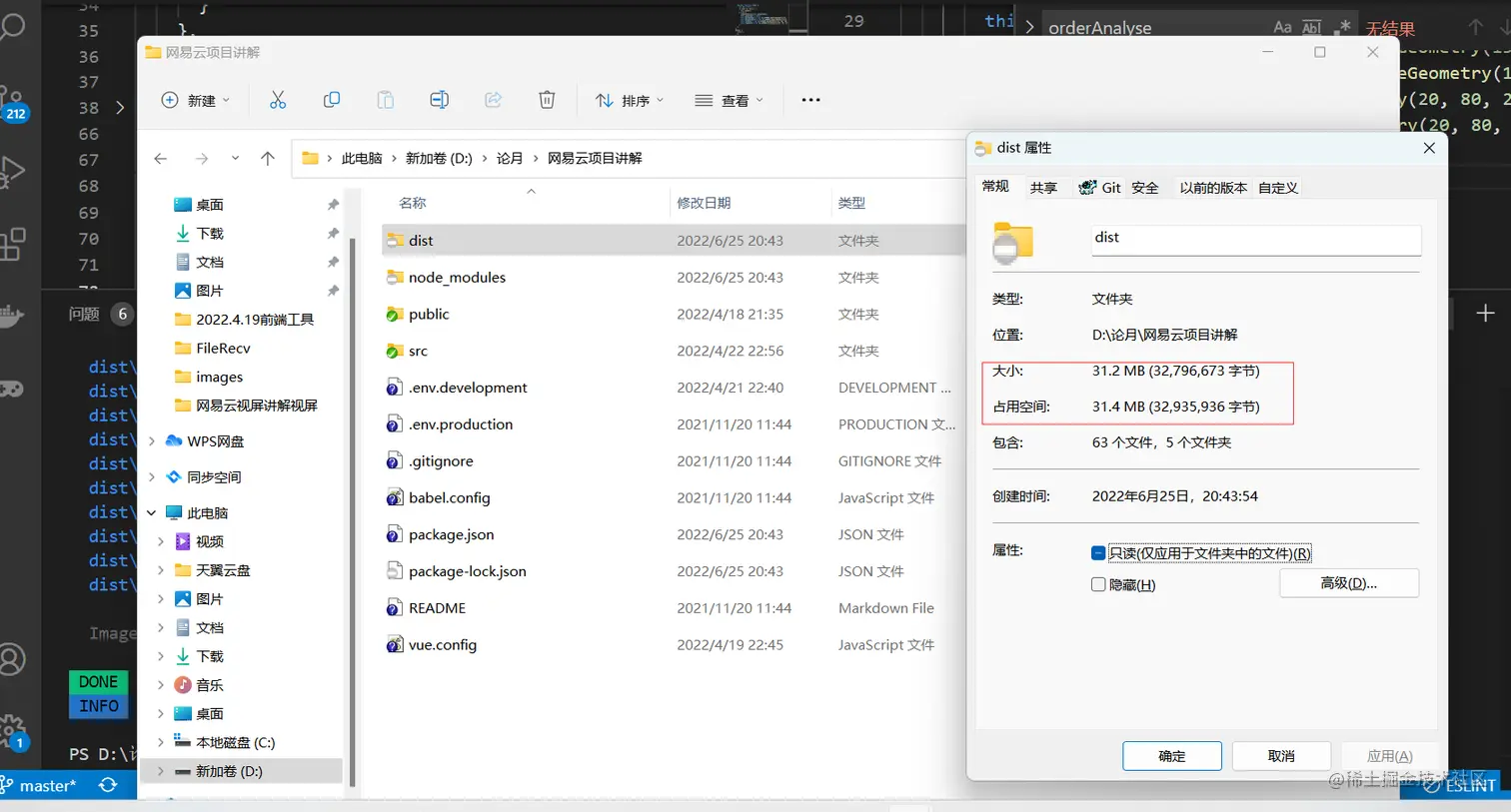Viewport: 1511px width, 812px height.
Task: Click the dist folder icon in the properties dialog
Action: click(1012, 243)
